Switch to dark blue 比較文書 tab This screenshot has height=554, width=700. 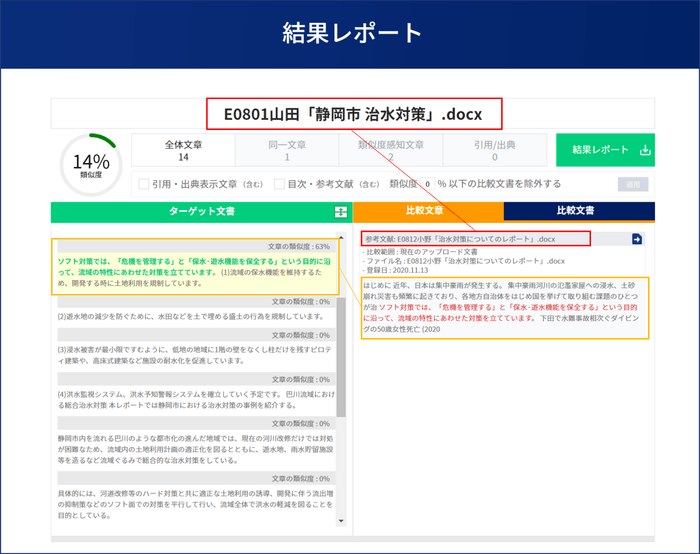pyautogui.click(x=579, y=211)
